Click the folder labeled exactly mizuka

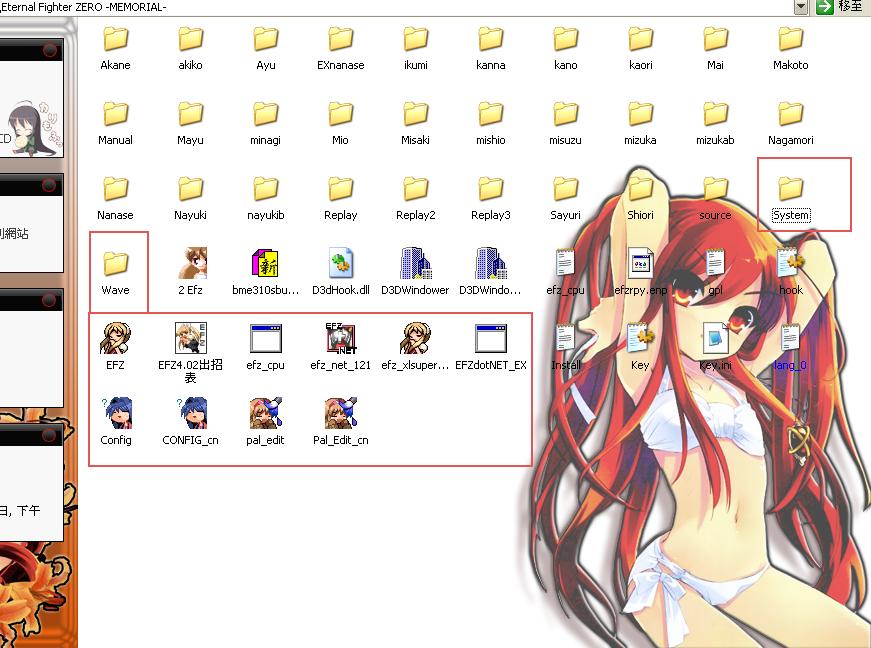point(640,114)
